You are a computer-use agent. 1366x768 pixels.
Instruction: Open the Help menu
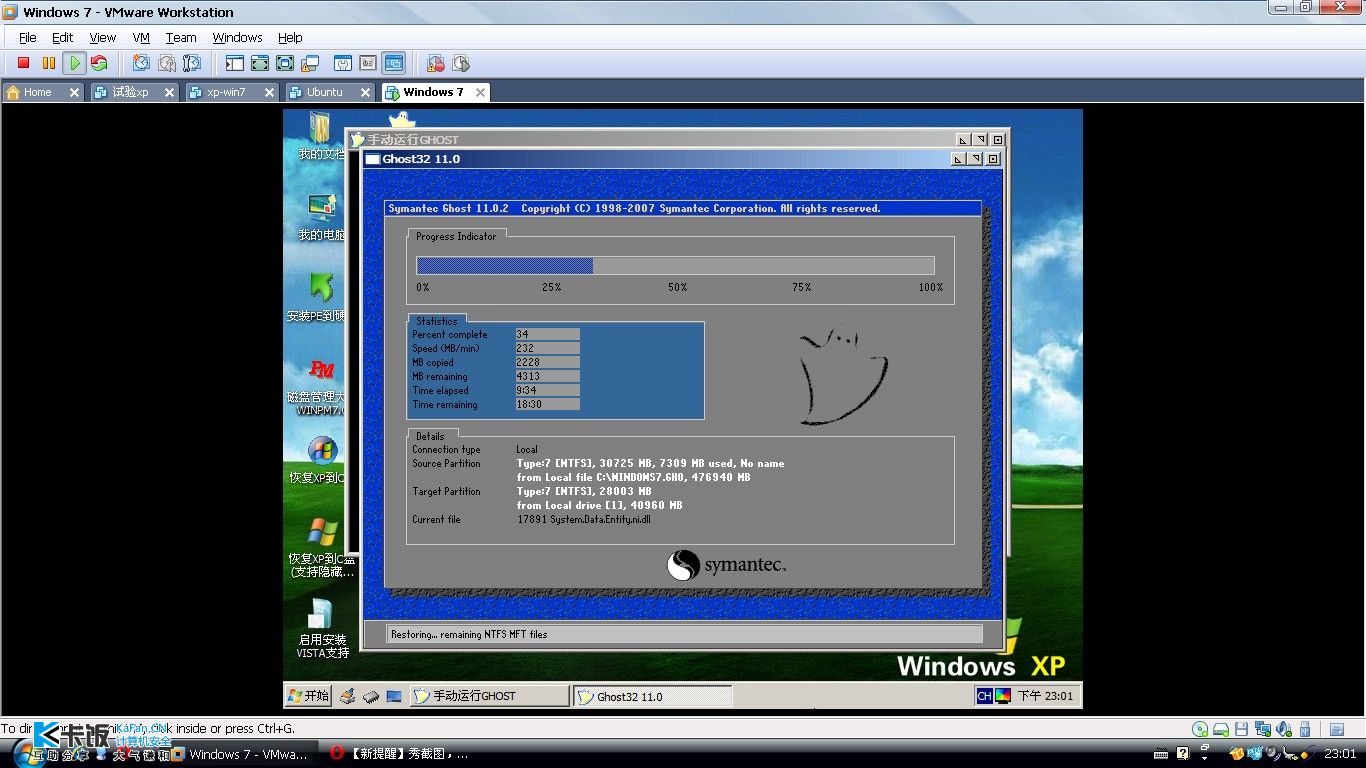click(x=290, y=37)
